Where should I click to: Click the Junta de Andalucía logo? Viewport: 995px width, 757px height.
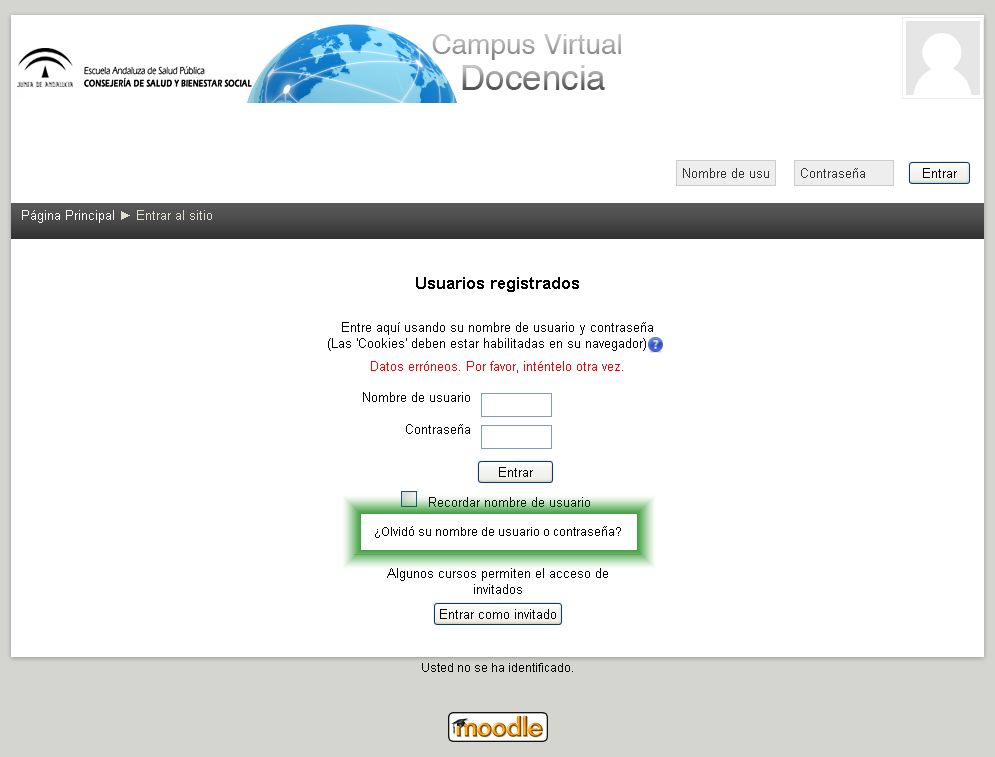pyautogui.click(x=45, y=69)
